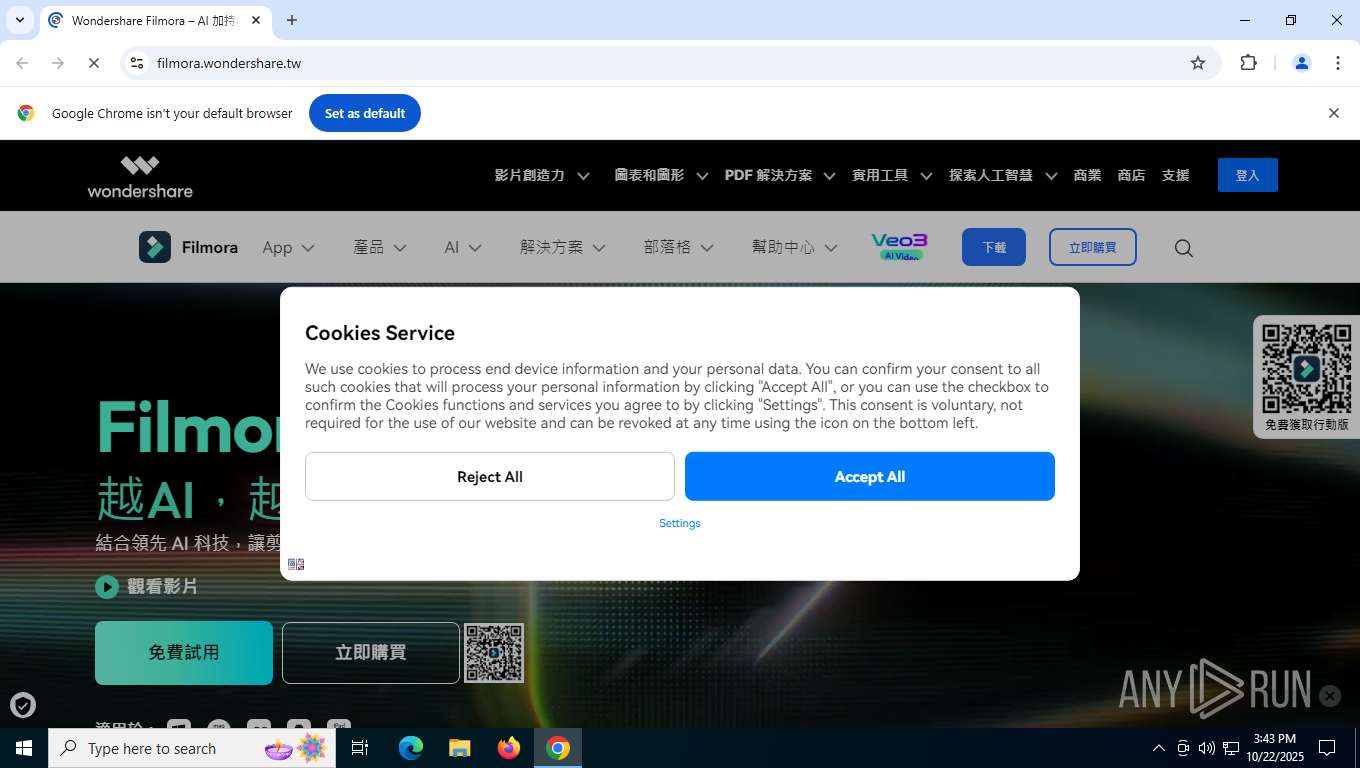Open tab search dropdown arrow
This screenshot has width=1360, height=768.
[20, 20]
